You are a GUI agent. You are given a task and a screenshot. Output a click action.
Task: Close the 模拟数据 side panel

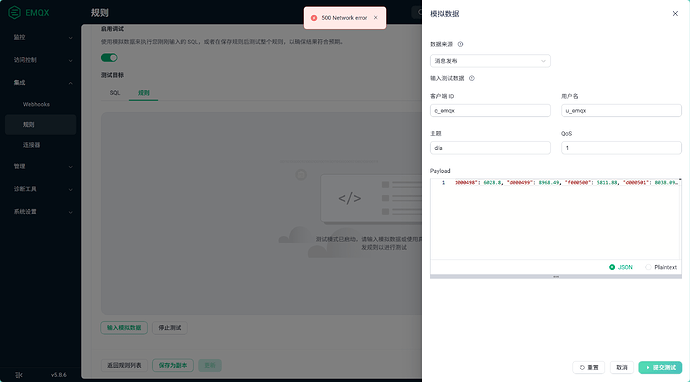(675, 14)
